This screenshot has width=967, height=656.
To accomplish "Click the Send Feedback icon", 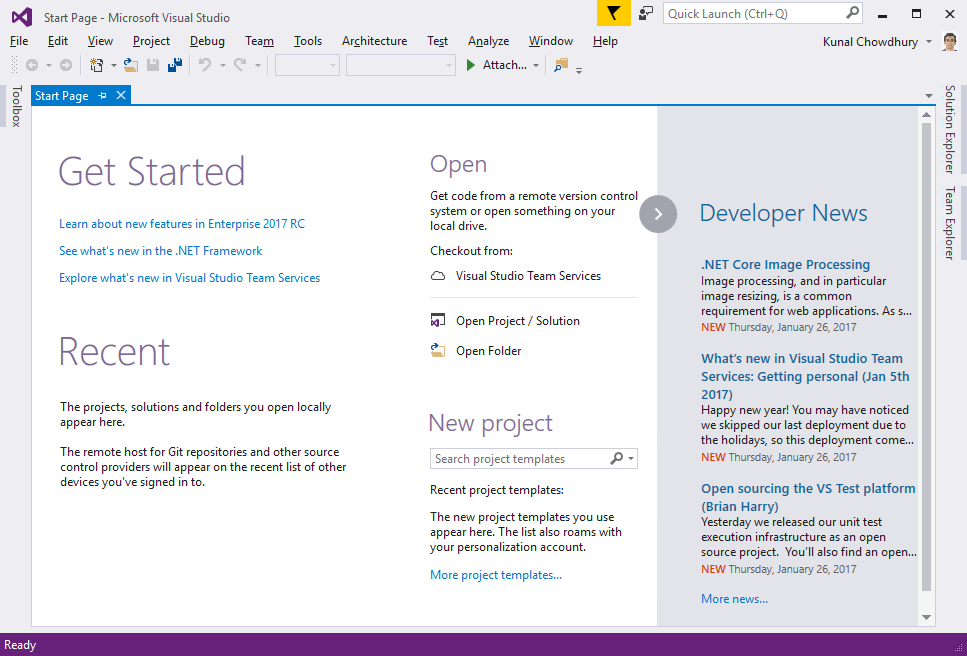I will [x=646, y=14].
